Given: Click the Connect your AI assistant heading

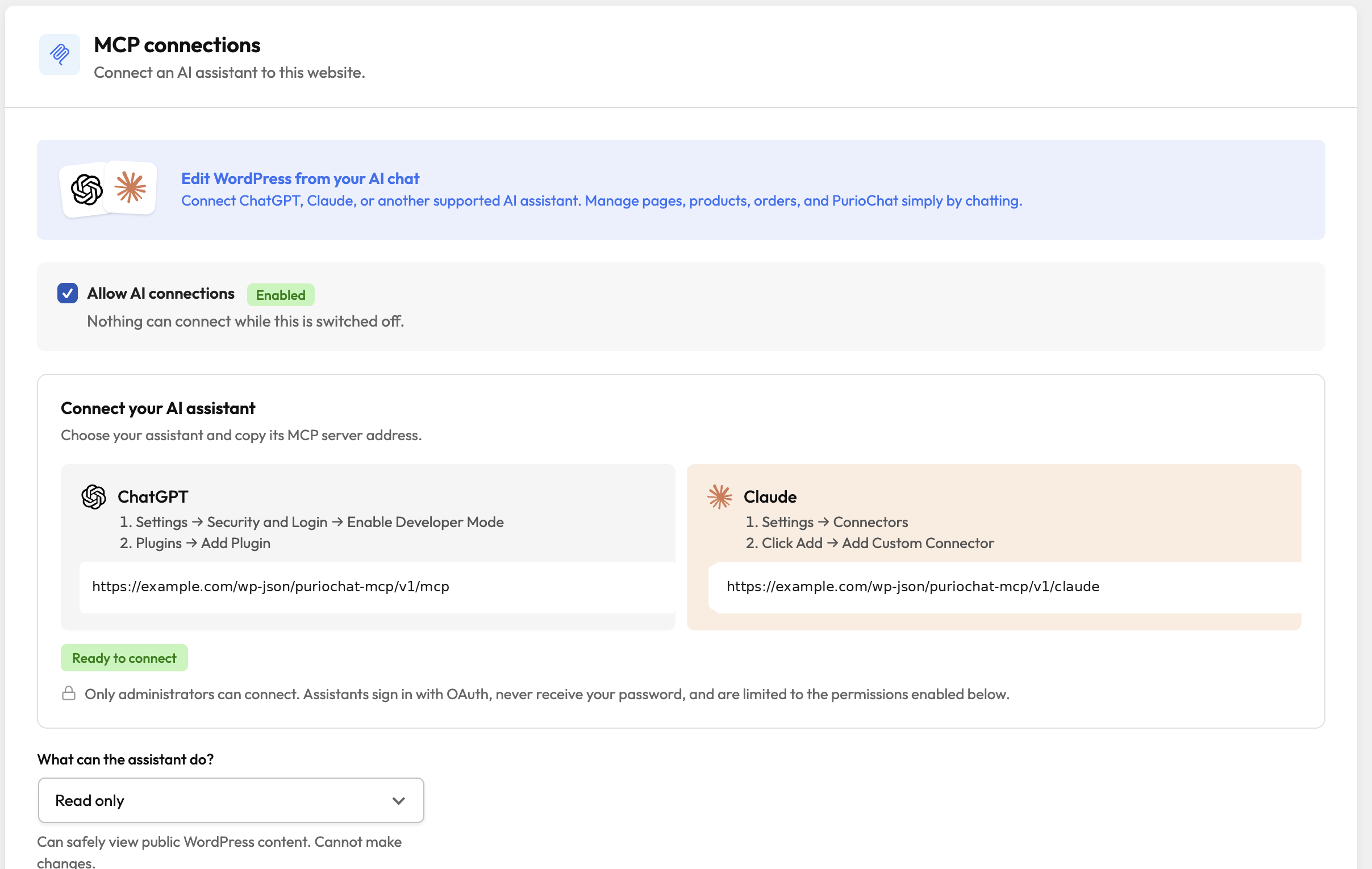Looking at the screenshot, I should coord(158,408).
